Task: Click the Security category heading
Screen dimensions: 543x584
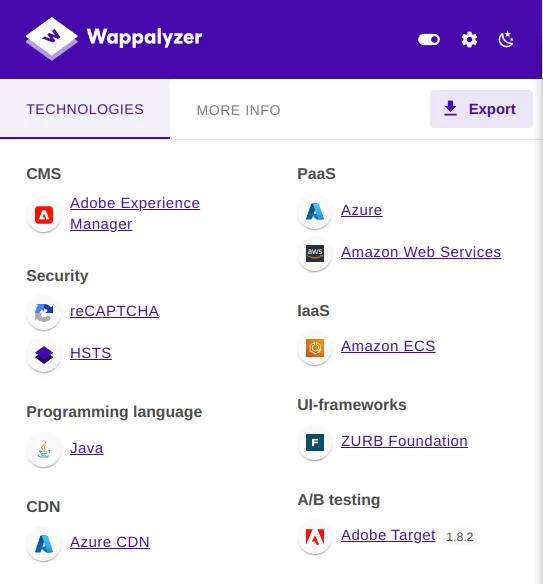Action: pos(57,276)
